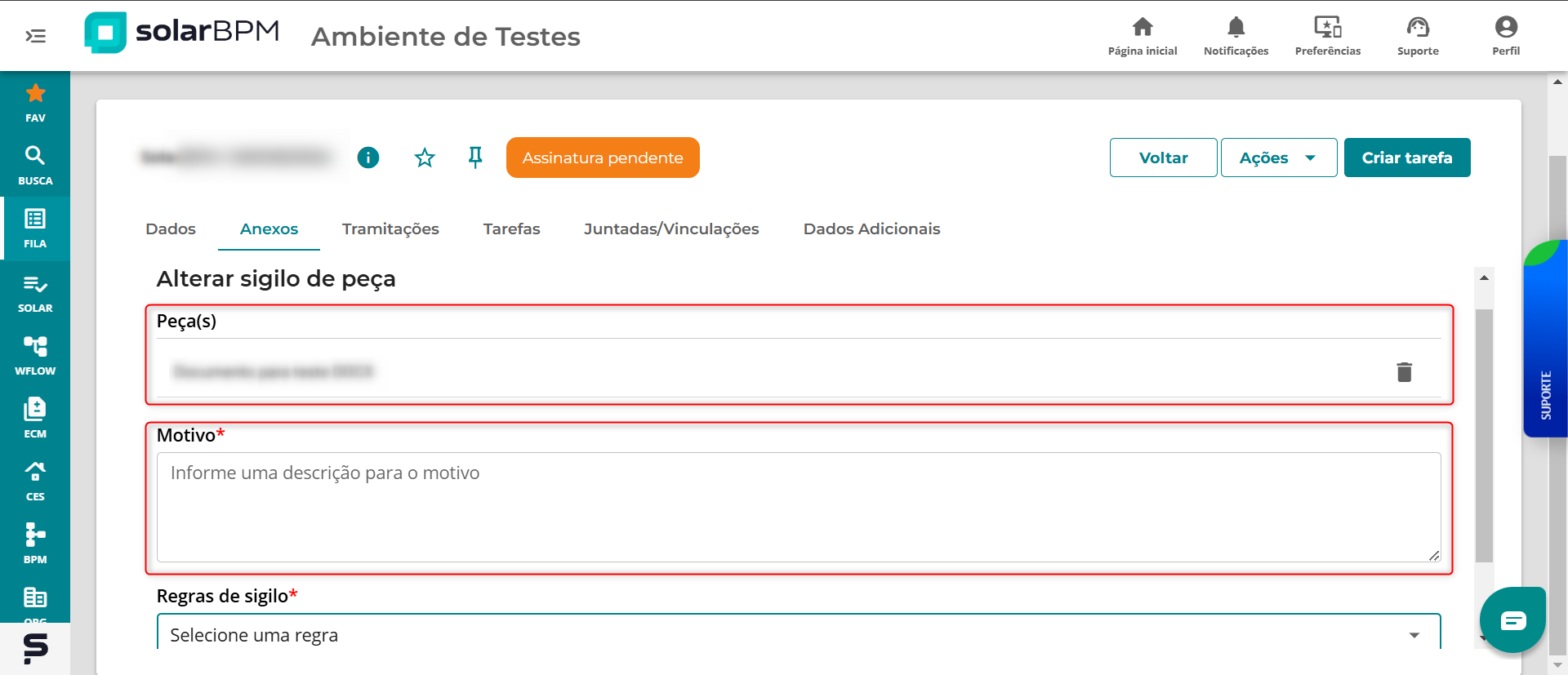Screen dimensions: 1568x675
Task: Pin the process using the pushpin icon
Action: click(475, 158)
